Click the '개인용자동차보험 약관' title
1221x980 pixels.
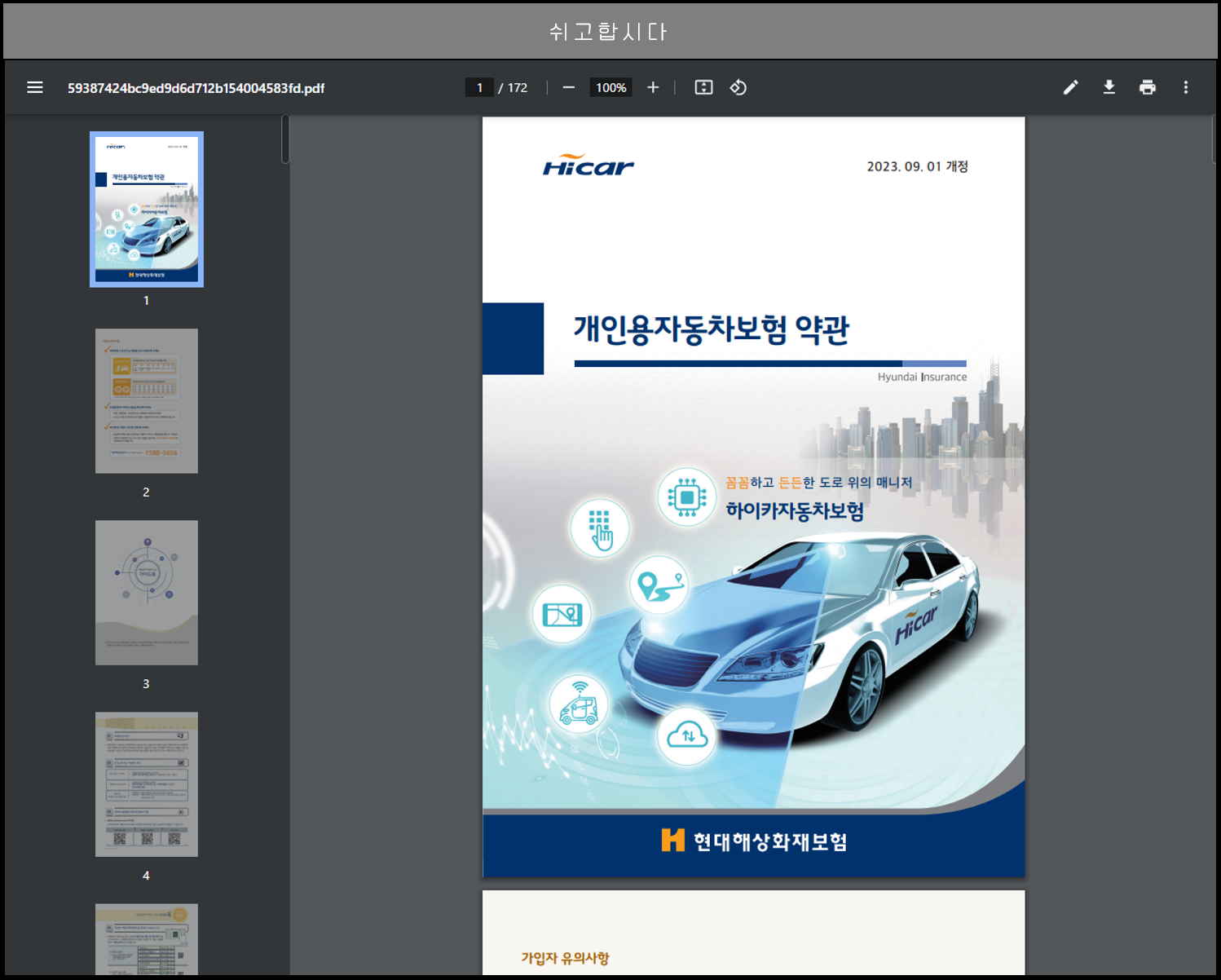click(x=712, y=329)
